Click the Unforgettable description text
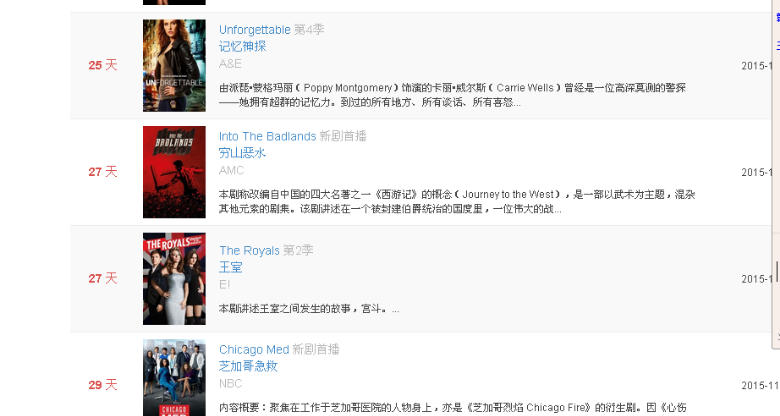This screenshot has width=780, height=416. (x=453, y=95)
